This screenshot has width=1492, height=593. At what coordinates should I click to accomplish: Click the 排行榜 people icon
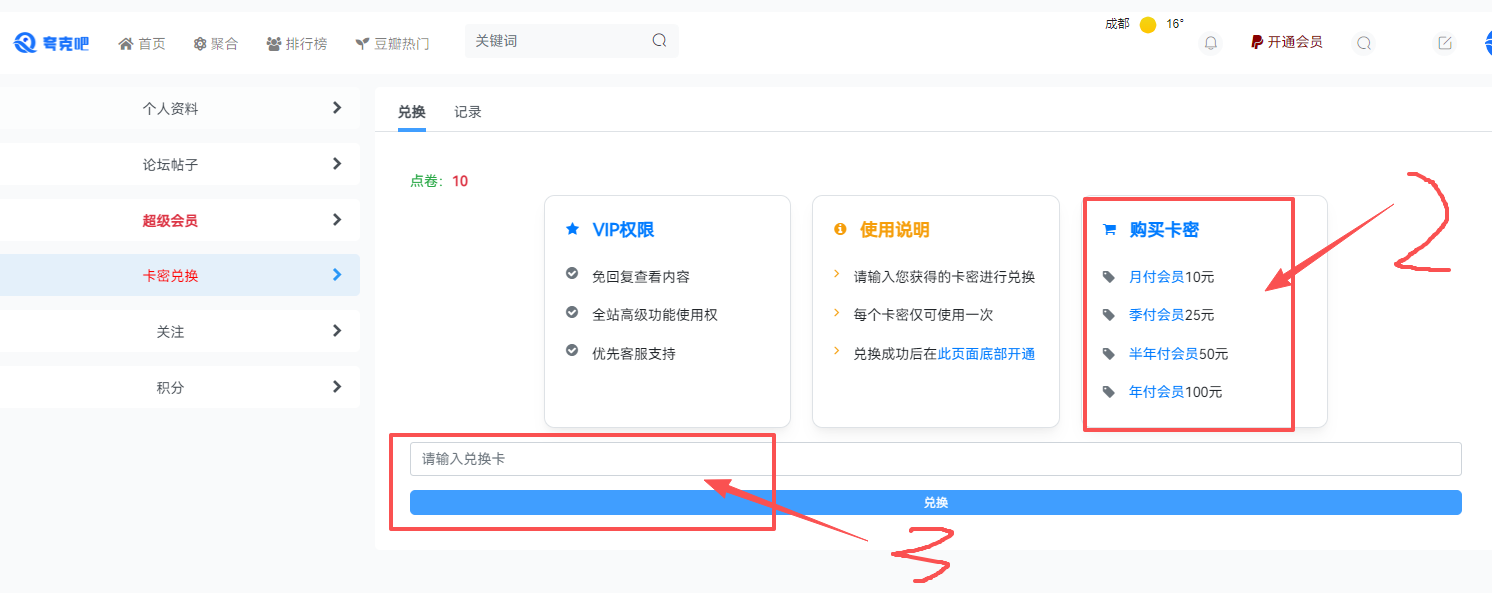pos(276,42)
